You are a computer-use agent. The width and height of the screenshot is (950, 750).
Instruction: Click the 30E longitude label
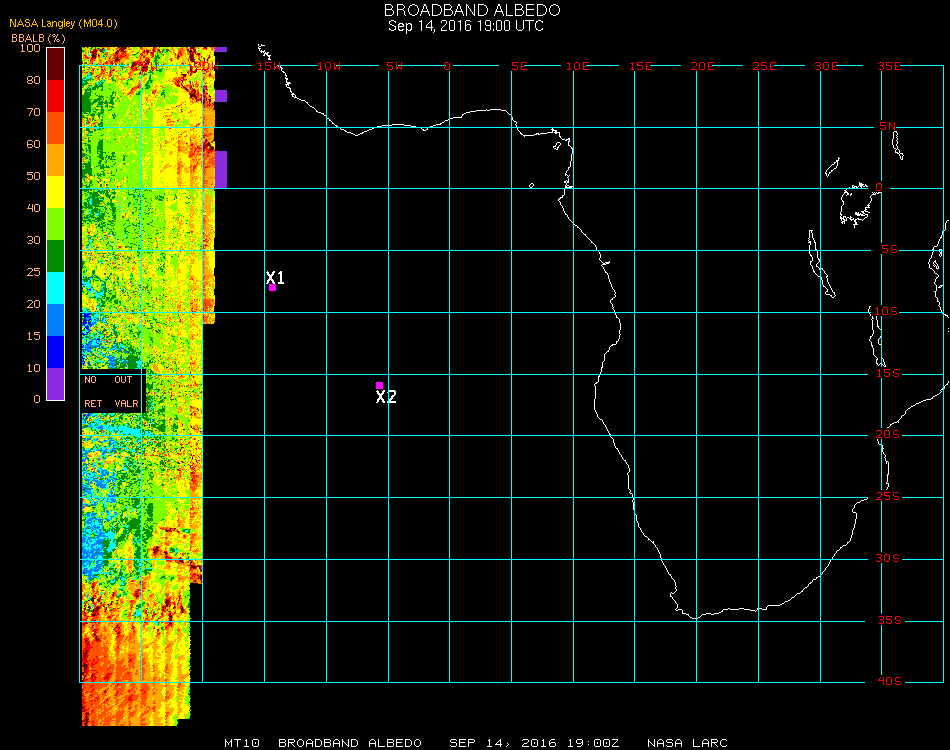tap(826, 66)
